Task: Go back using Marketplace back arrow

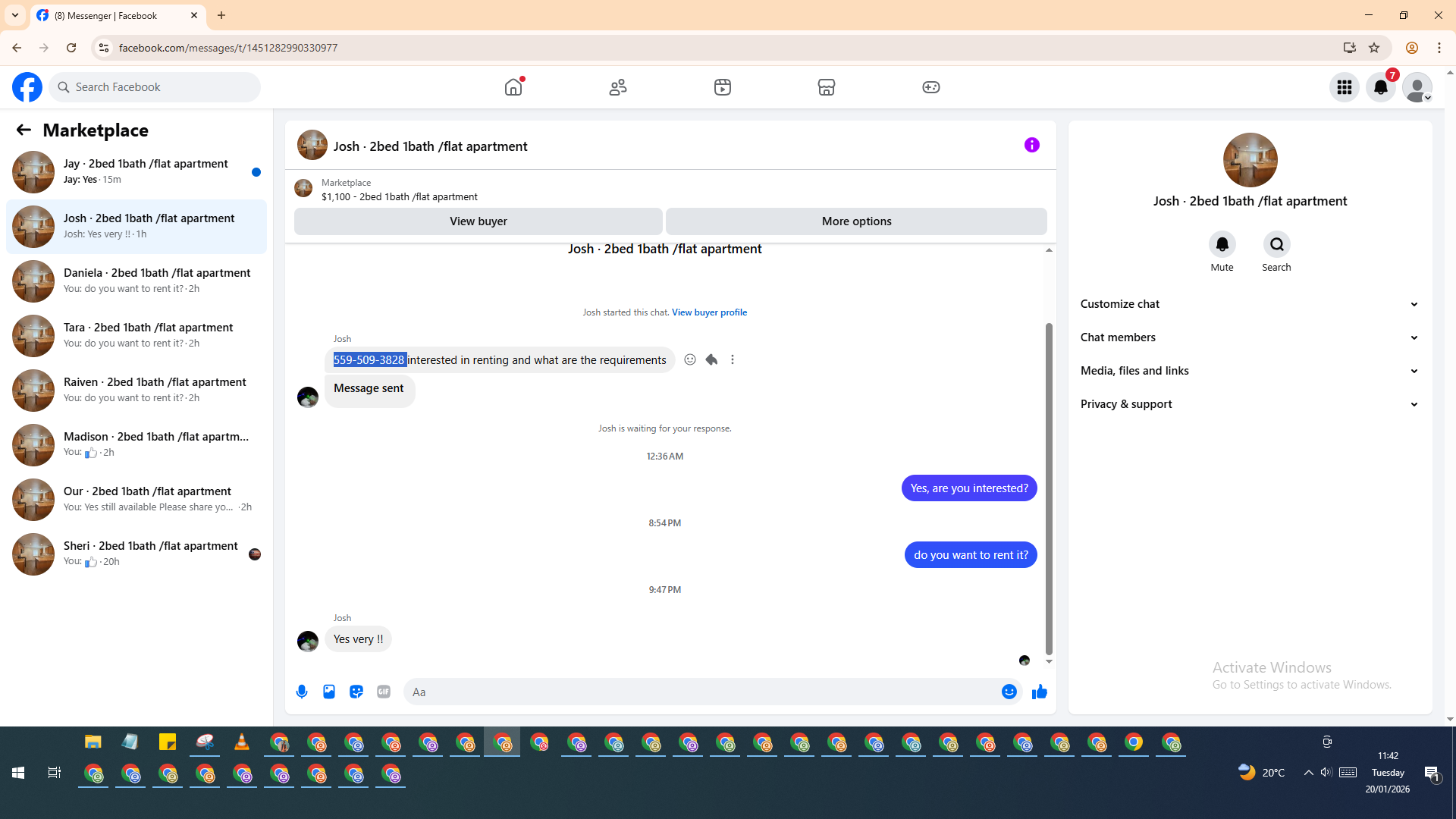Action: [24, 130]
